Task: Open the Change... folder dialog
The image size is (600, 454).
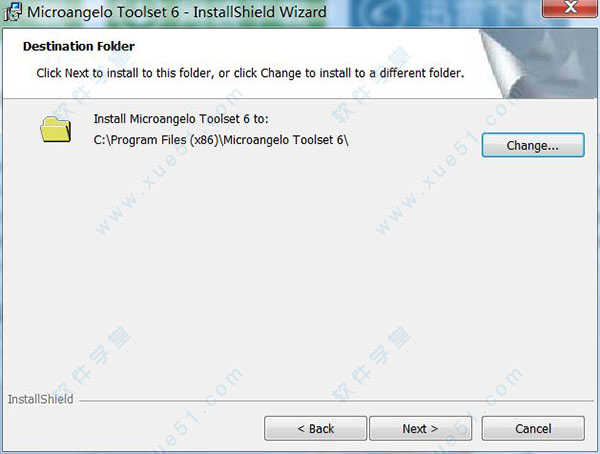Action: tap(533, 145)
